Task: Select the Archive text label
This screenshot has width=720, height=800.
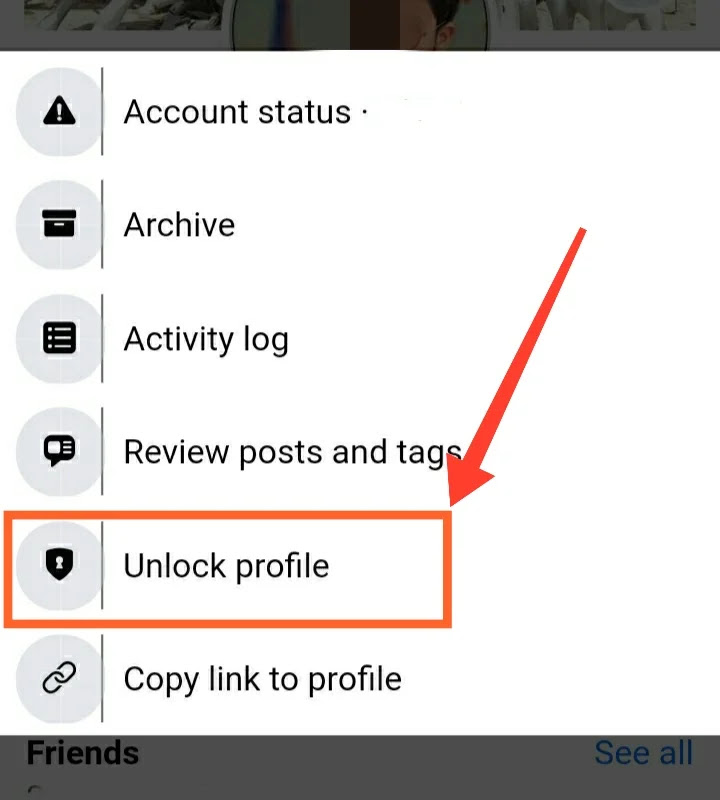Action: [x=179, y=225]
